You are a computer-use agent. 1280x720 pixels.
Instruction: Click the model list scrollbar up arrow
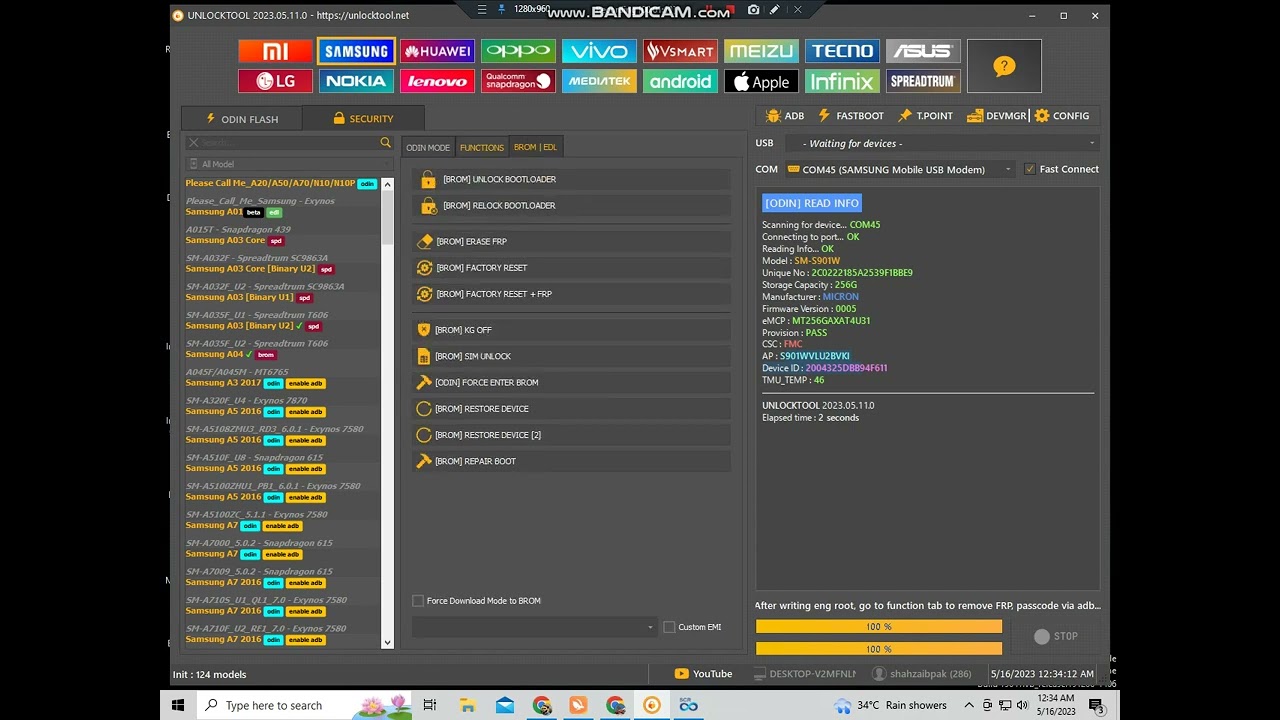click(x=388, y=184)
